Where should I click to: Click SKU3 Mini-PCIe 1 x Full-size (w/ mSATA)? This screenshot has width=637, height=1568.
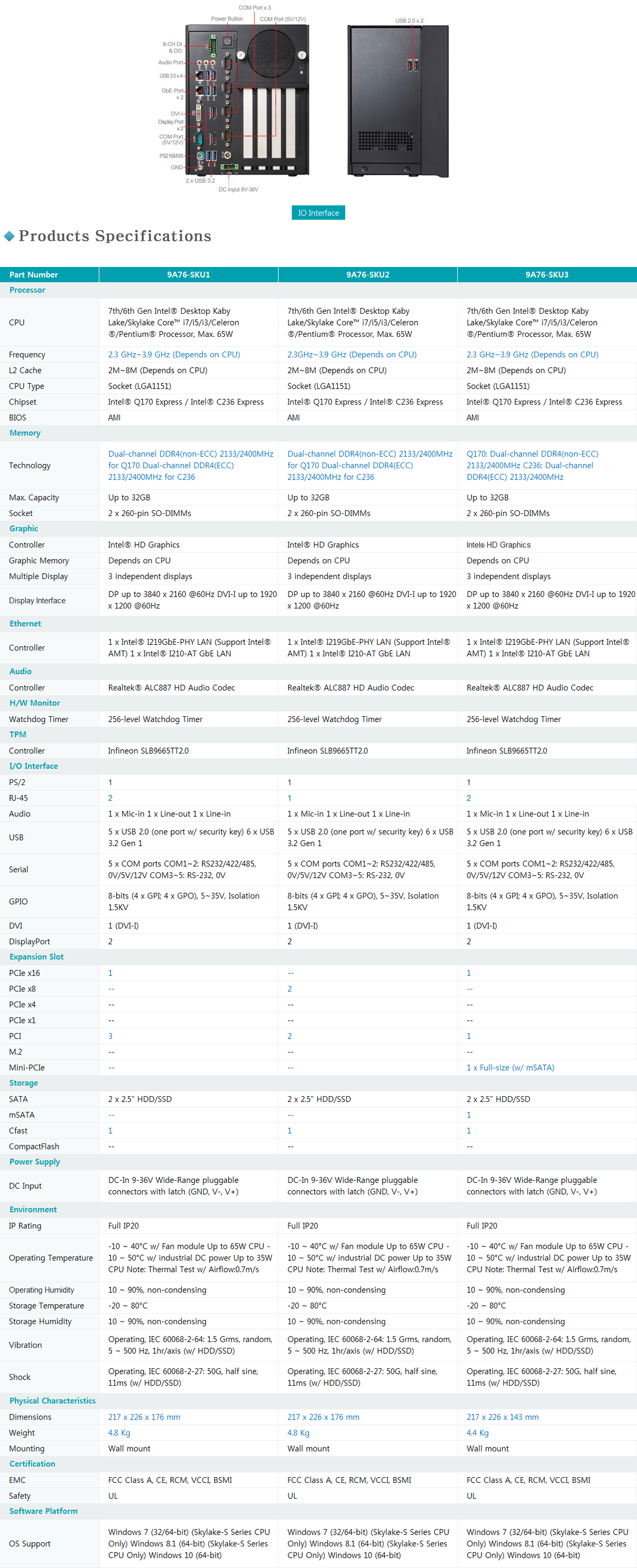[510, 1068]
